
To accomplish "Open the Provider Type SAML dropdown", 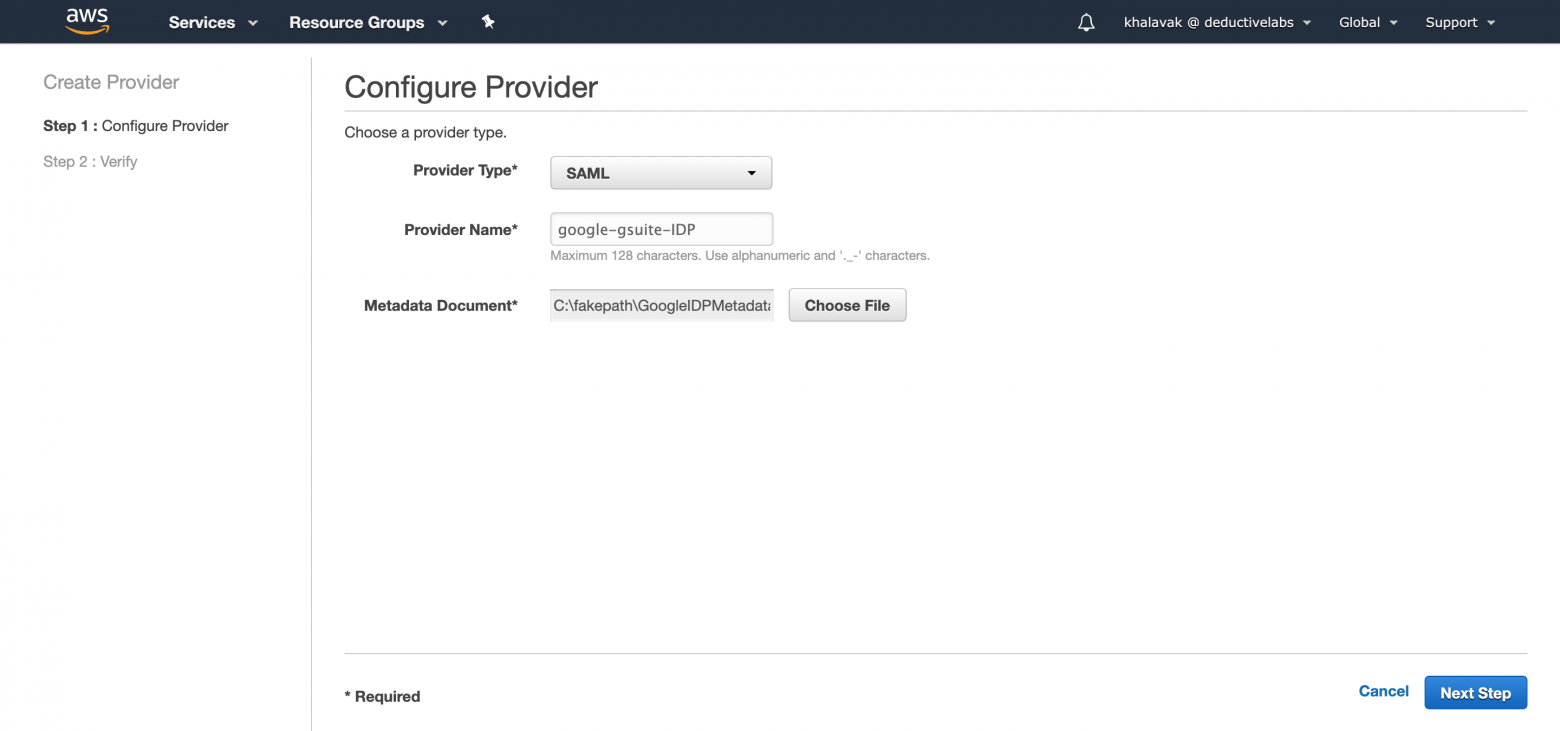I will tap(661, 173).
